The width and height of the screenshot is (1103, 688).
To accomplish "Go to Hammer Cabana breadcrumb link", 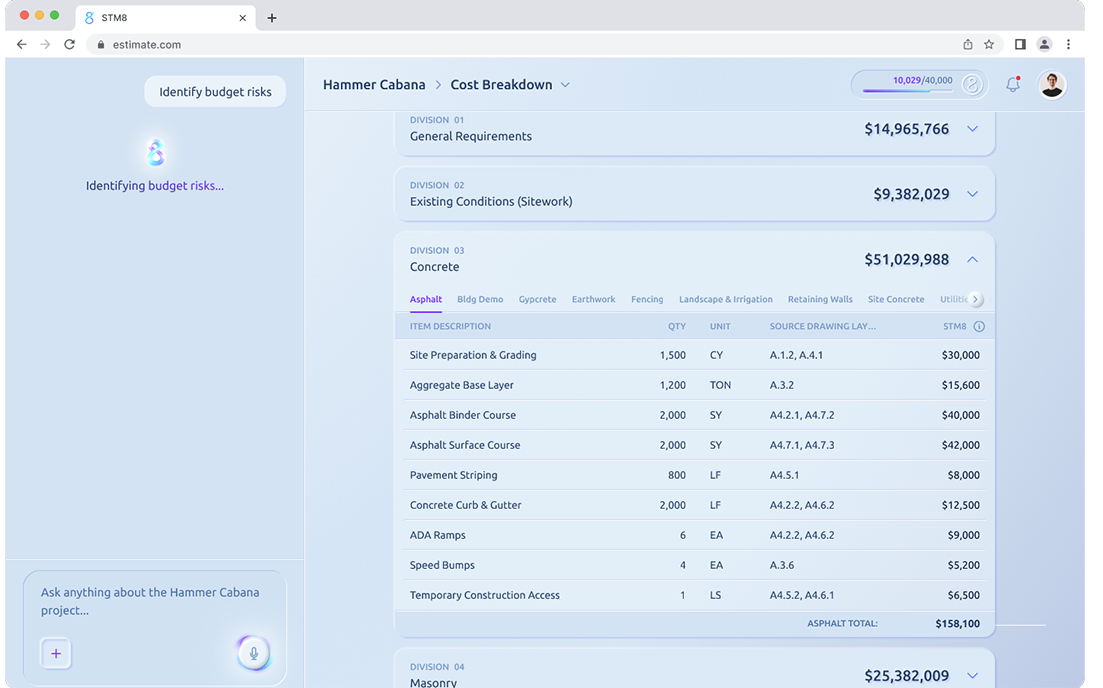I will point(374,85).
